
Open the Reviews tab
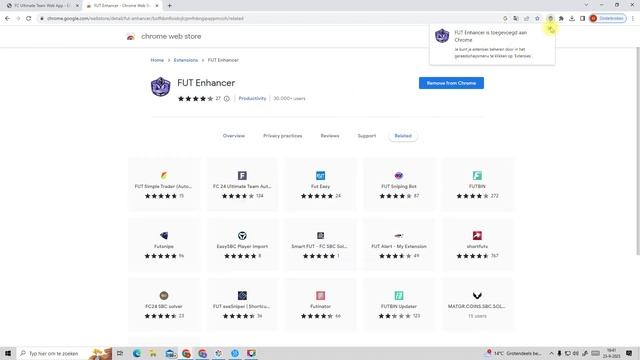pyautogui.click(x=330, y=136)
